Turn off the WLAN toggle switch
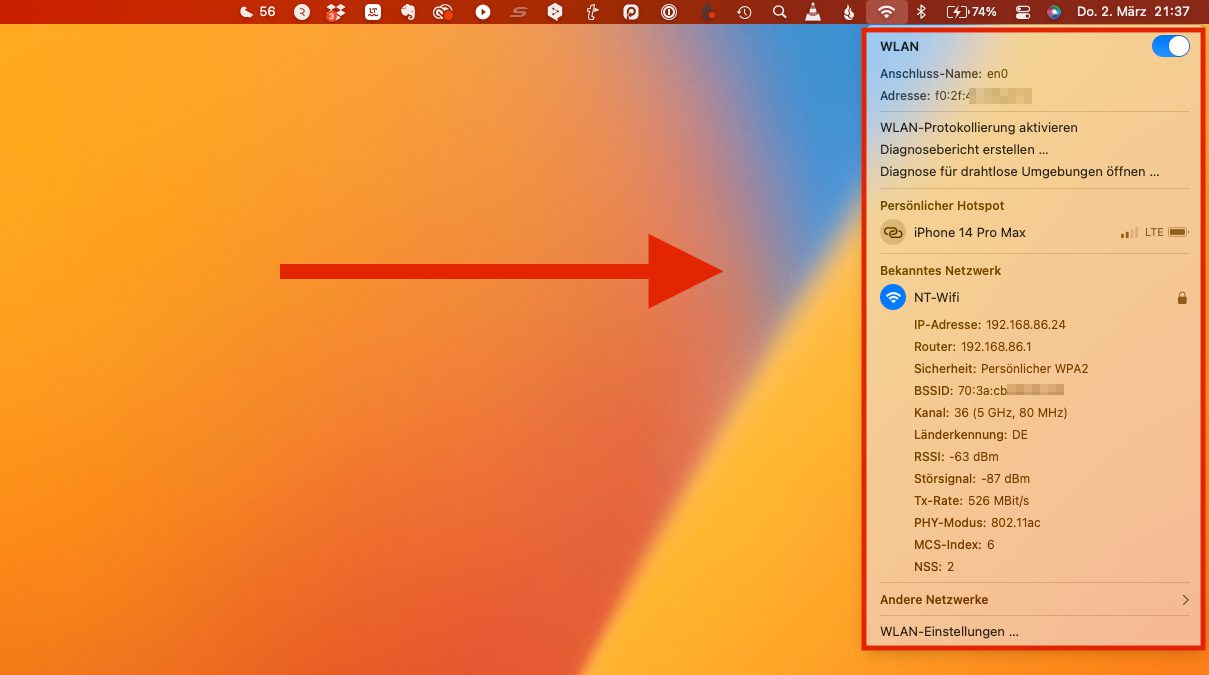The width and height of the screenshot is (1209, 675). tap(1170, 46)
